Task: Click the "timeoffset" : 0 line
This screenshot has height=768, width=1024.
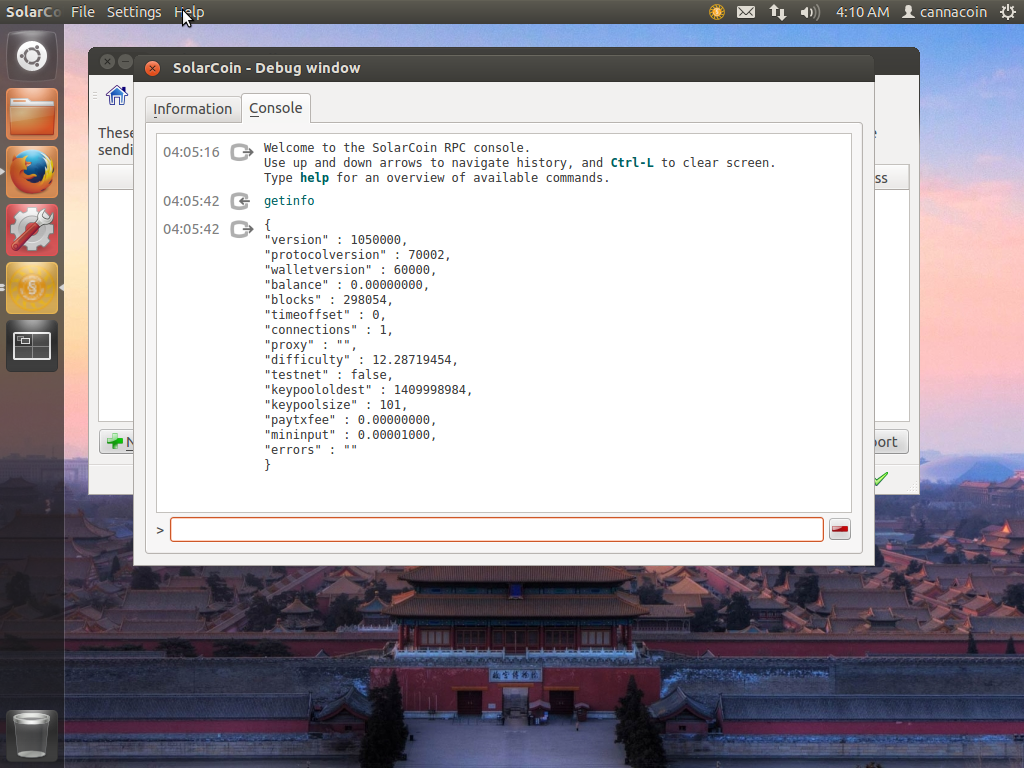Action: 325,315
